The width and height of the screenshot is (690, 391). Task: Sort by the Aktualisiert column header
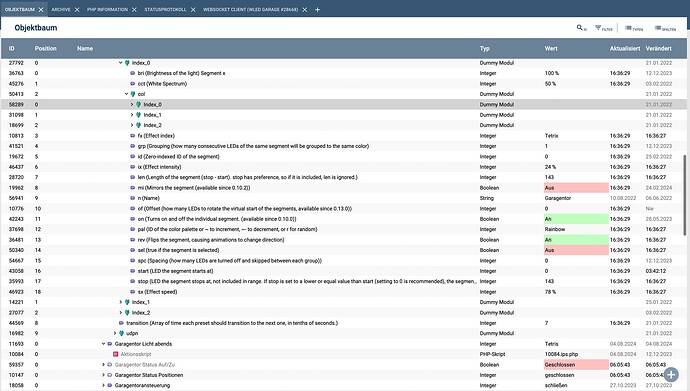click(x=624, y=48)
